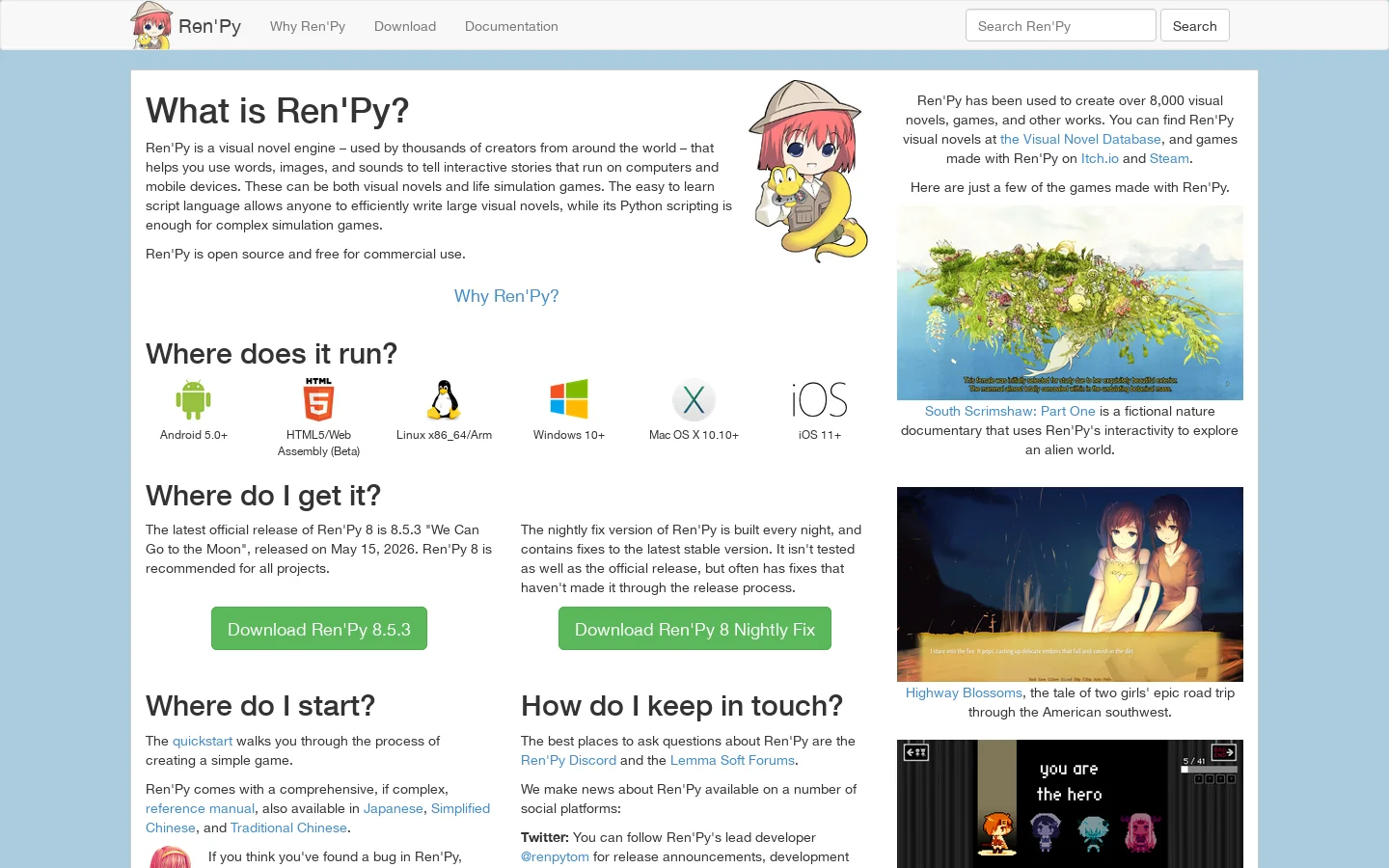Open the Why Ren'Py navbar item
Viewport: 1389px width, 868px height.
click(308, 26)
